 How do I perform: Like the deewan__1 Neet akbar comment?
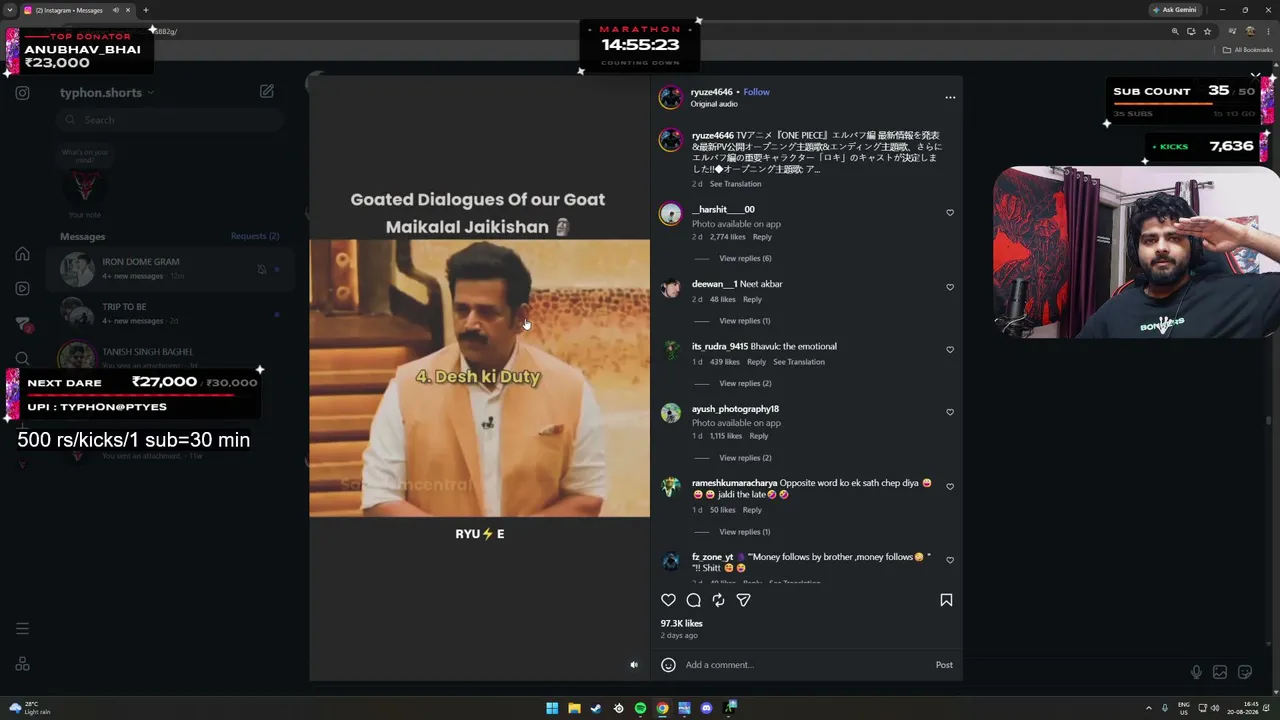tap(950, 287)
